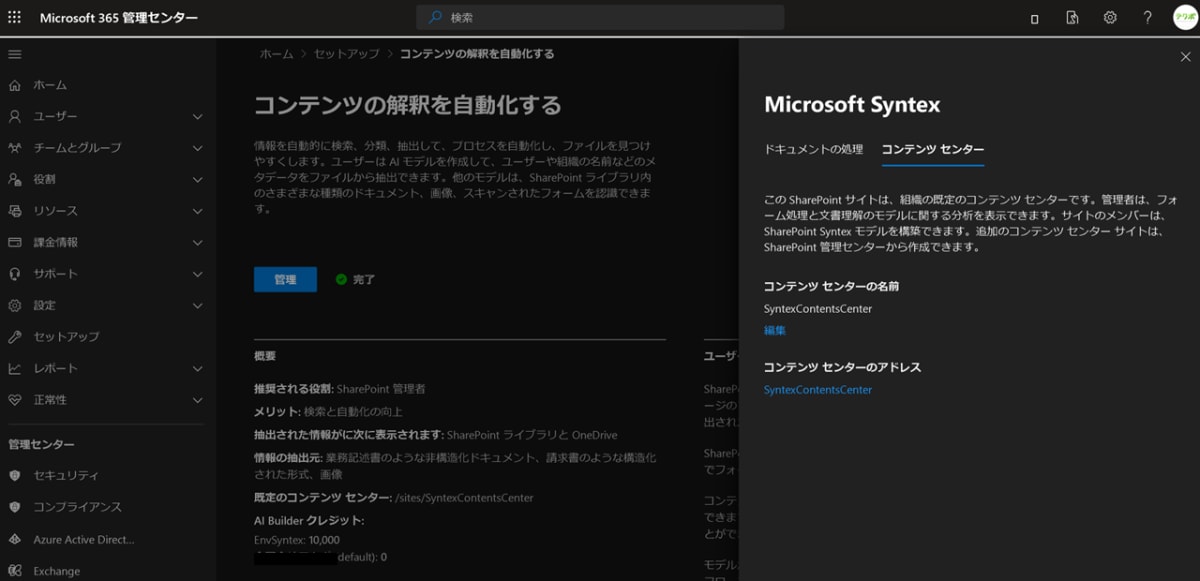This screenshot has height=581, width=1200.
Task: Go to セットアップ breadcrumb link
Action: 346,54
